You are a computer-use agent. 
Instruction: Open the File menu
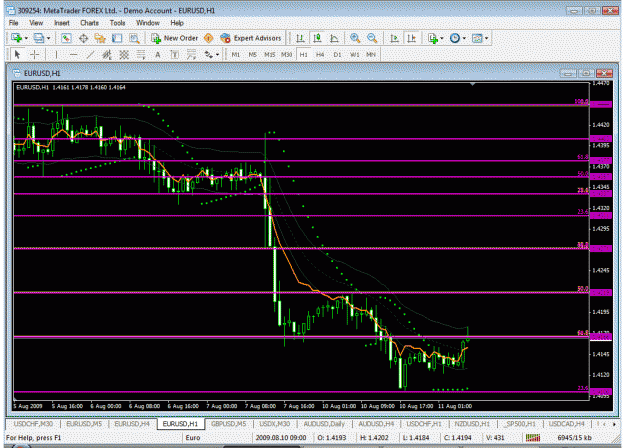pos(14,23)
